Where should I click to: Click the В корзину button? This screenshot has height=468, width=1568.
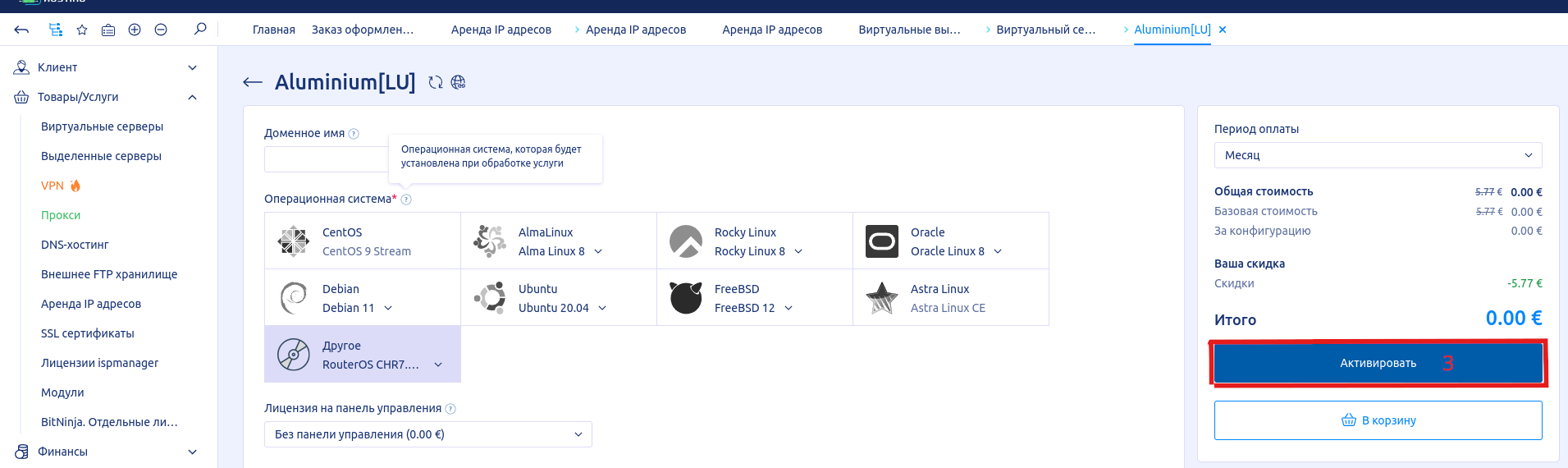1378,420
